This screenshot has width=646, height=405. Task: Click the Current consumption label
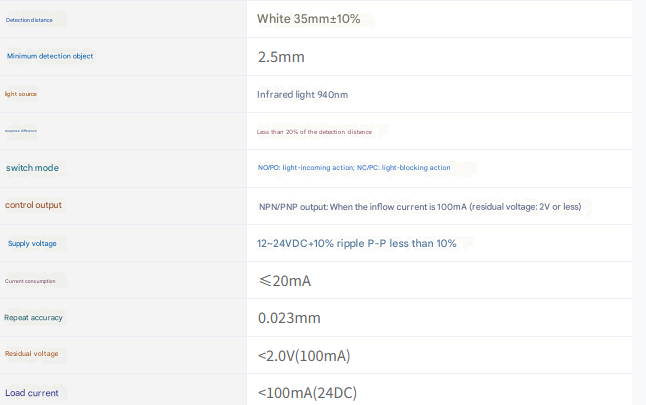30,281
